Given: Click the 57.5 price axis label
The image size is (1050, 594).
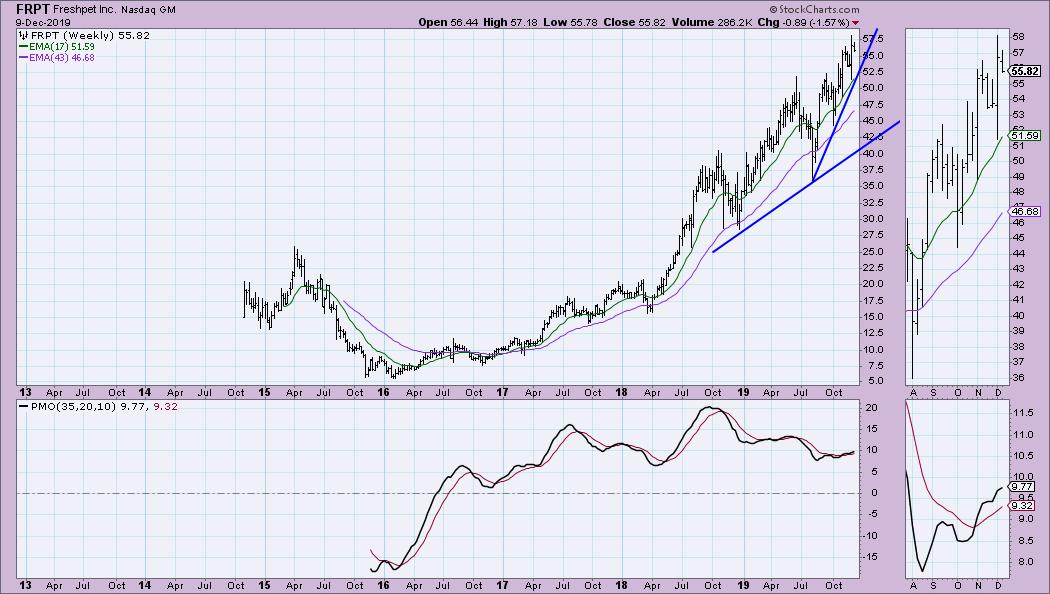Looking at the screenshot, I should [x=873, y=39].
